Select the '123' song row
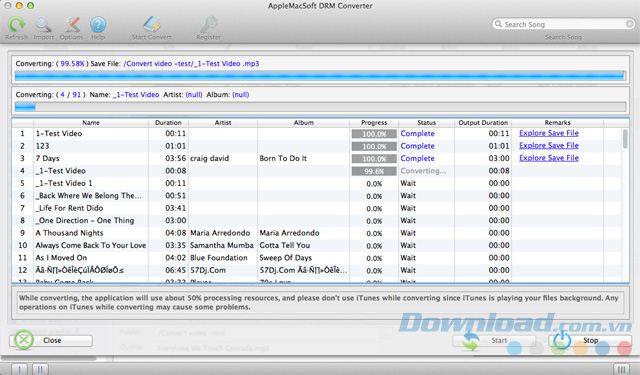Image resolution: width=640 pixels, height=375 pixels. click(316, 146)
